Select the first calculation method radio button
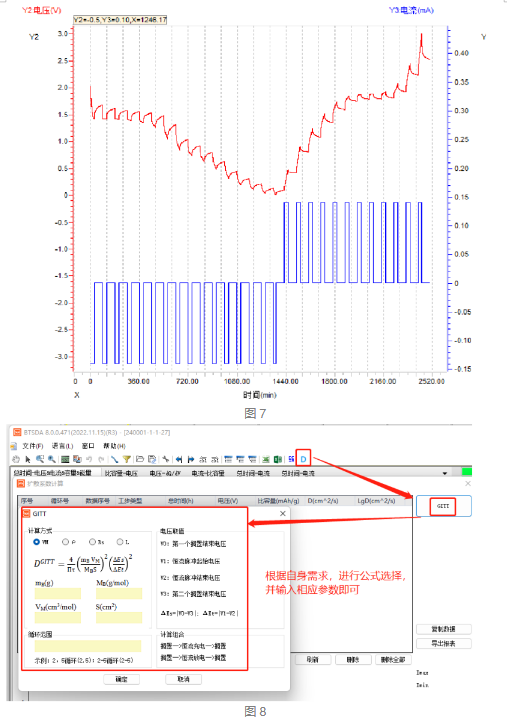507x724 pixels. click(36, 542)
